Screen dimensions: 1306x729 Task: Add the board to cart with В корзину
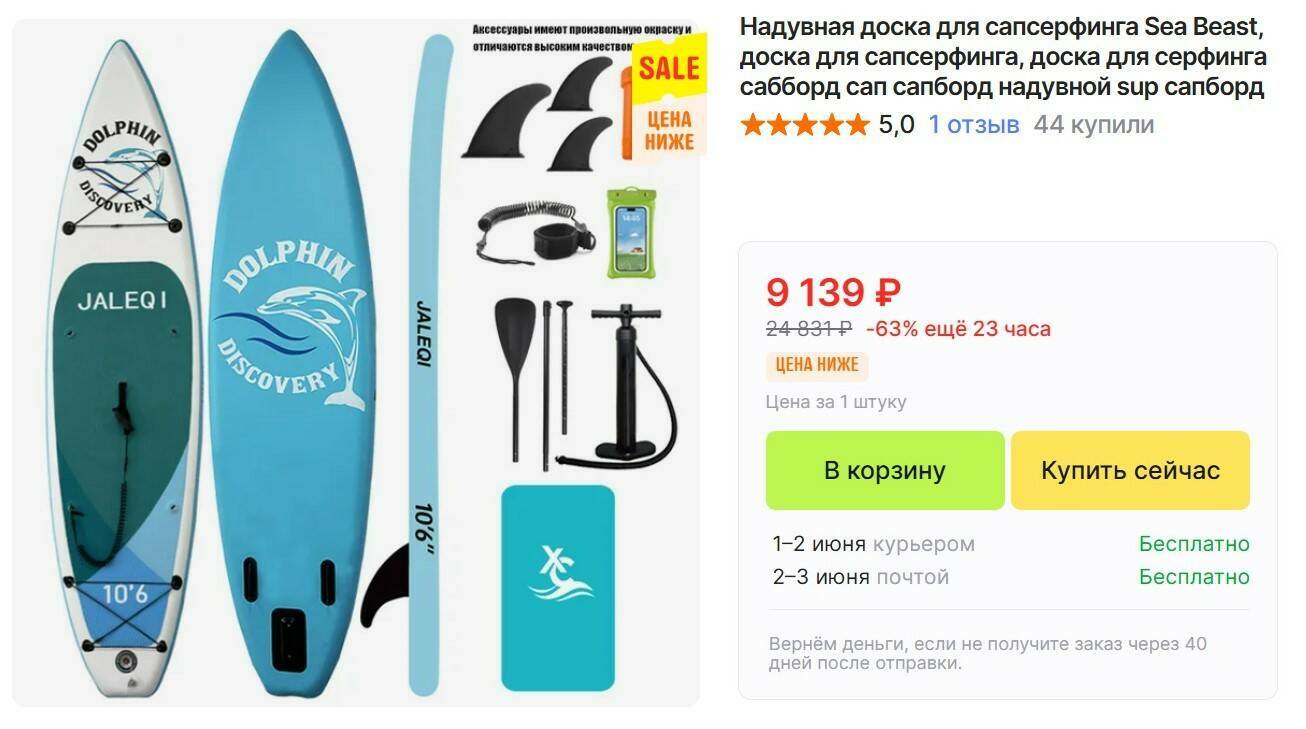coord(885,471)
